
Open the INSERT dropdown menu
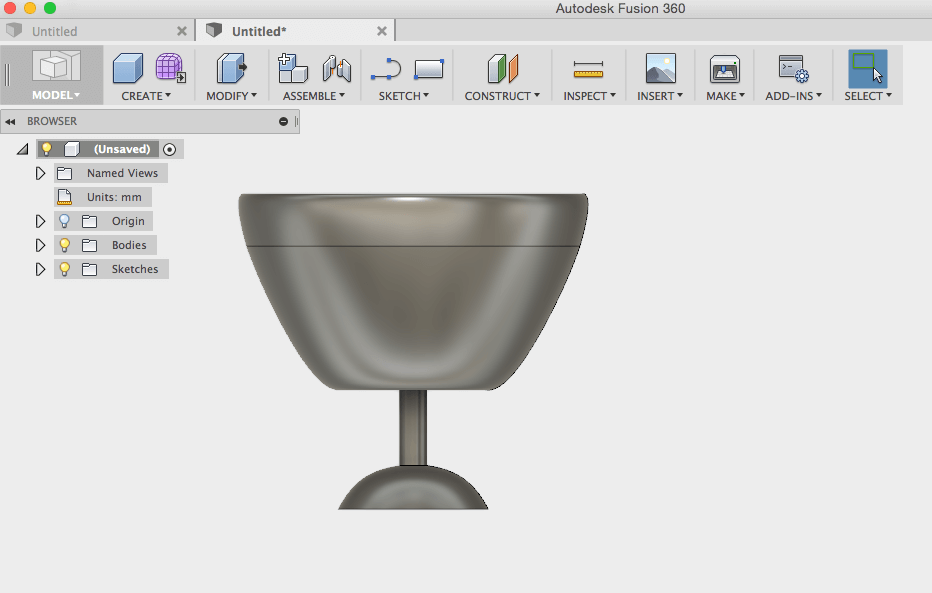(x=660, y=96)
